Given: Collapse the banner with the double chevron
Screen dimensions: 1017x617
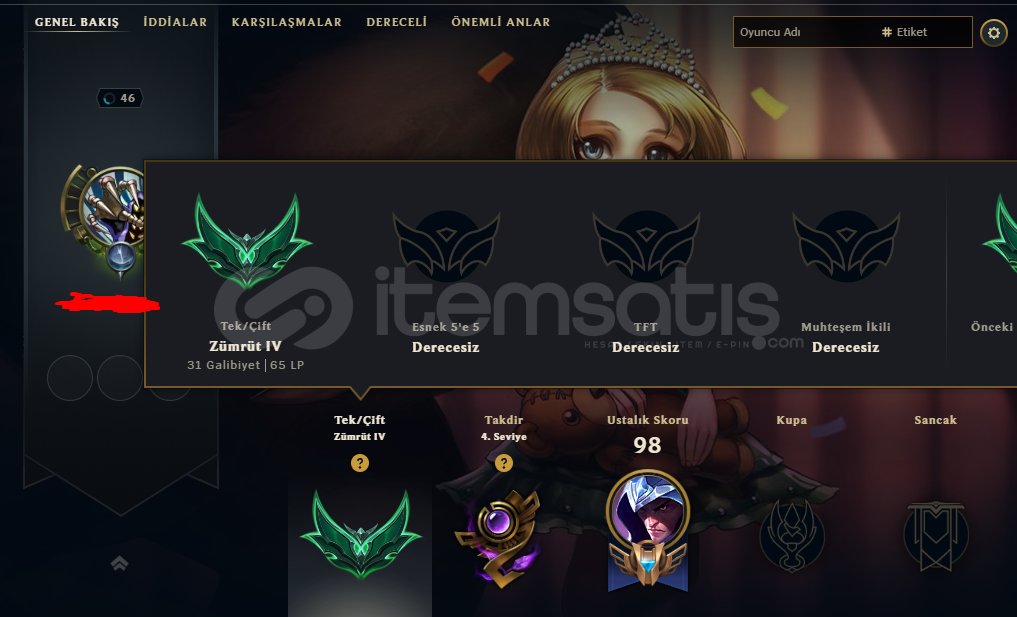Looking at the screenshot, I should (x=119, y=563).
